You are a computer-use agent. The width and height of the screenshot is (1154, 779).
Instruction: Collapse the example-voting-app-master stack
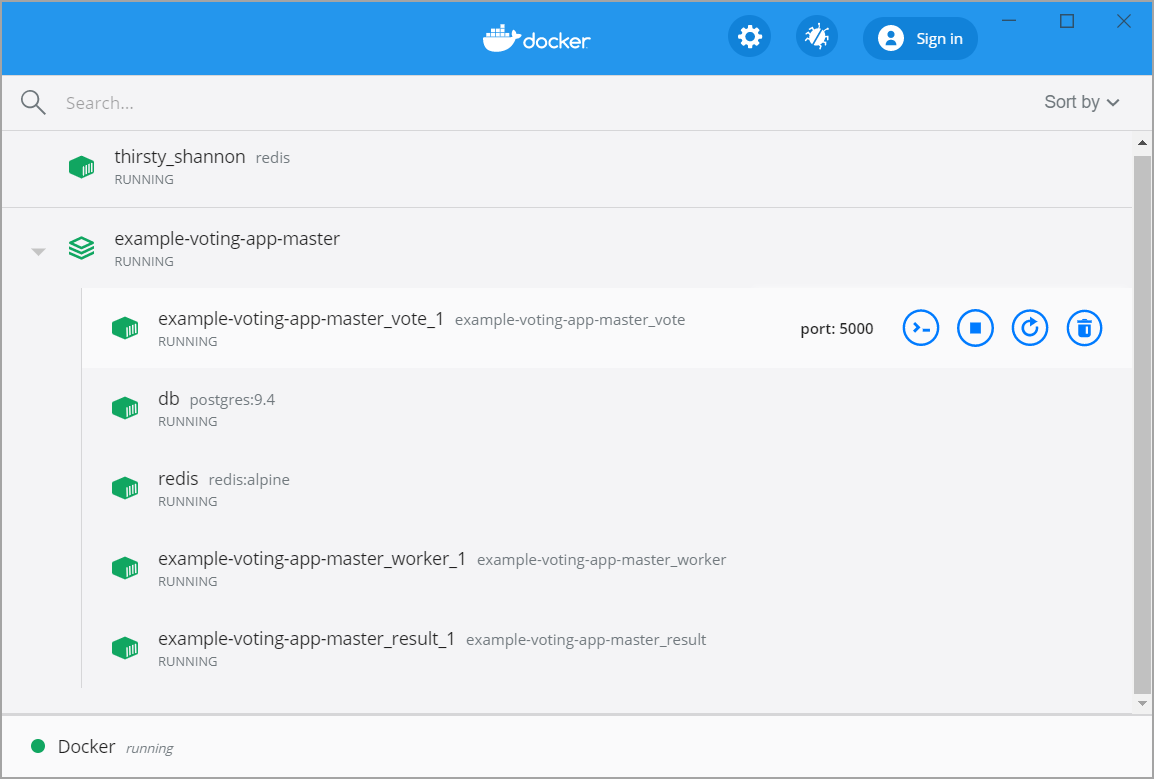point(38,251)
